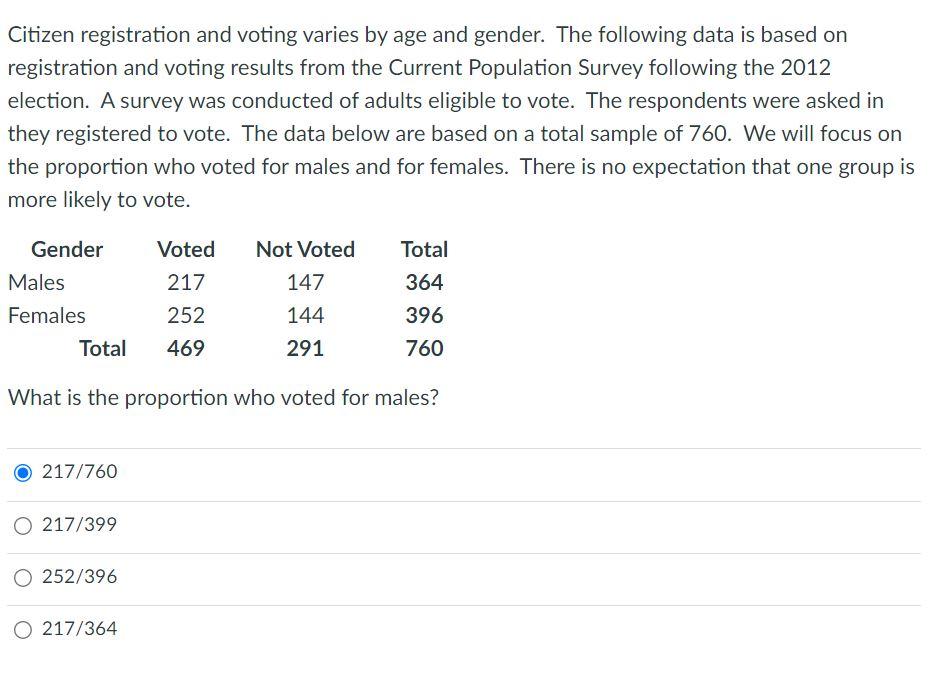Click the grand total value 760
940x679 pixels.
(424, 348)
